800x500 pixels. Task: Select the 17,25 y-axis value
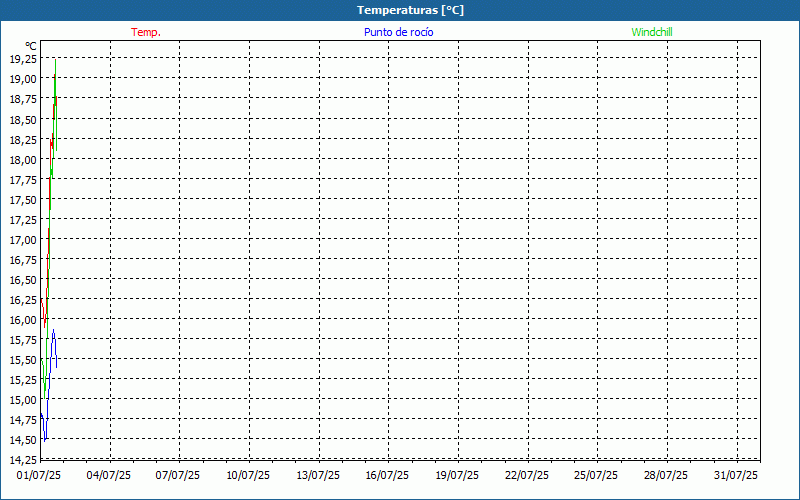pos(23,220)
